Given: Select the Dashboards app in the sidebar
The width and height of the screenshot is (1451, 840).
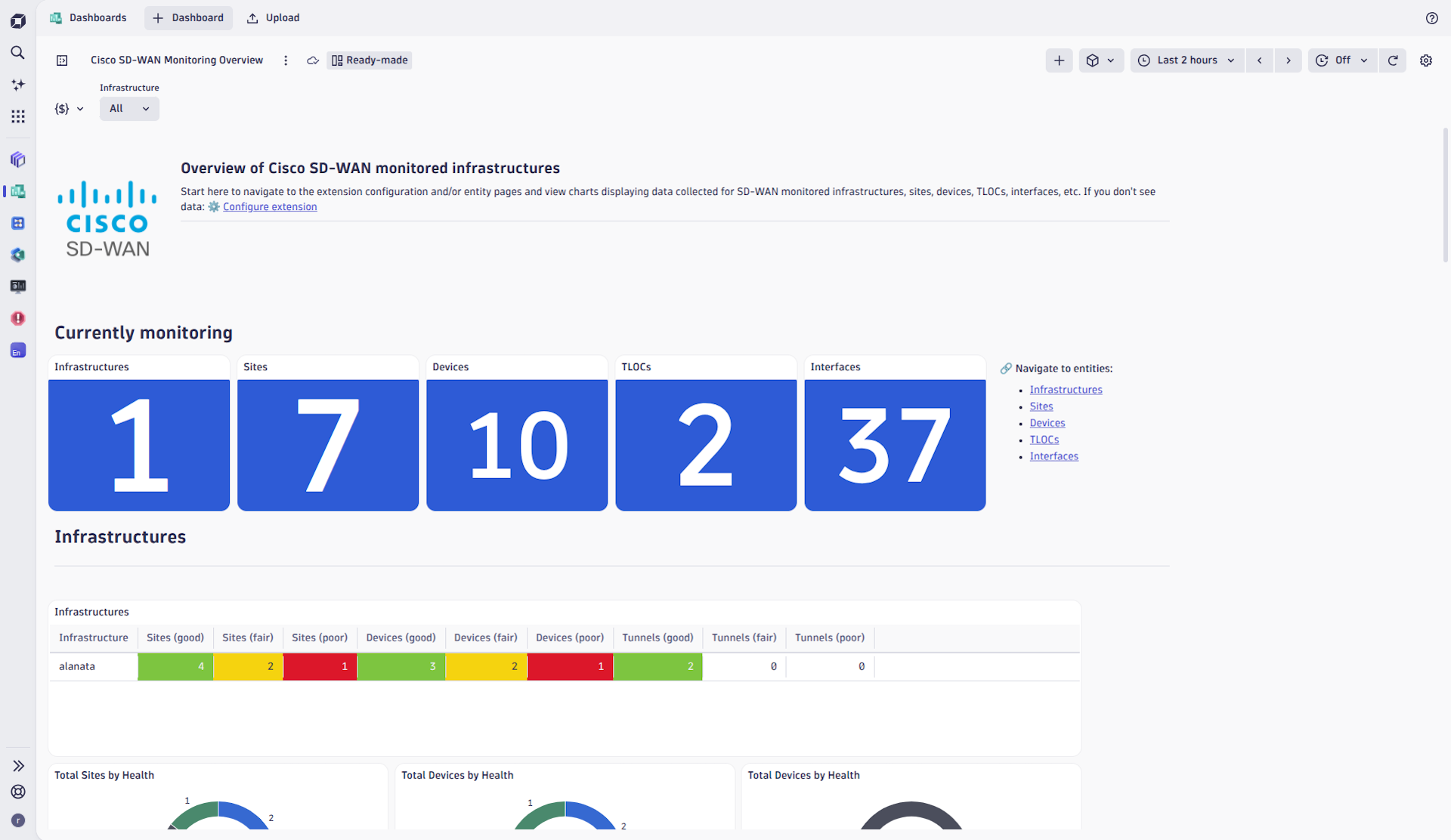Looking at the screenshot, I should [x=18, y=191].
